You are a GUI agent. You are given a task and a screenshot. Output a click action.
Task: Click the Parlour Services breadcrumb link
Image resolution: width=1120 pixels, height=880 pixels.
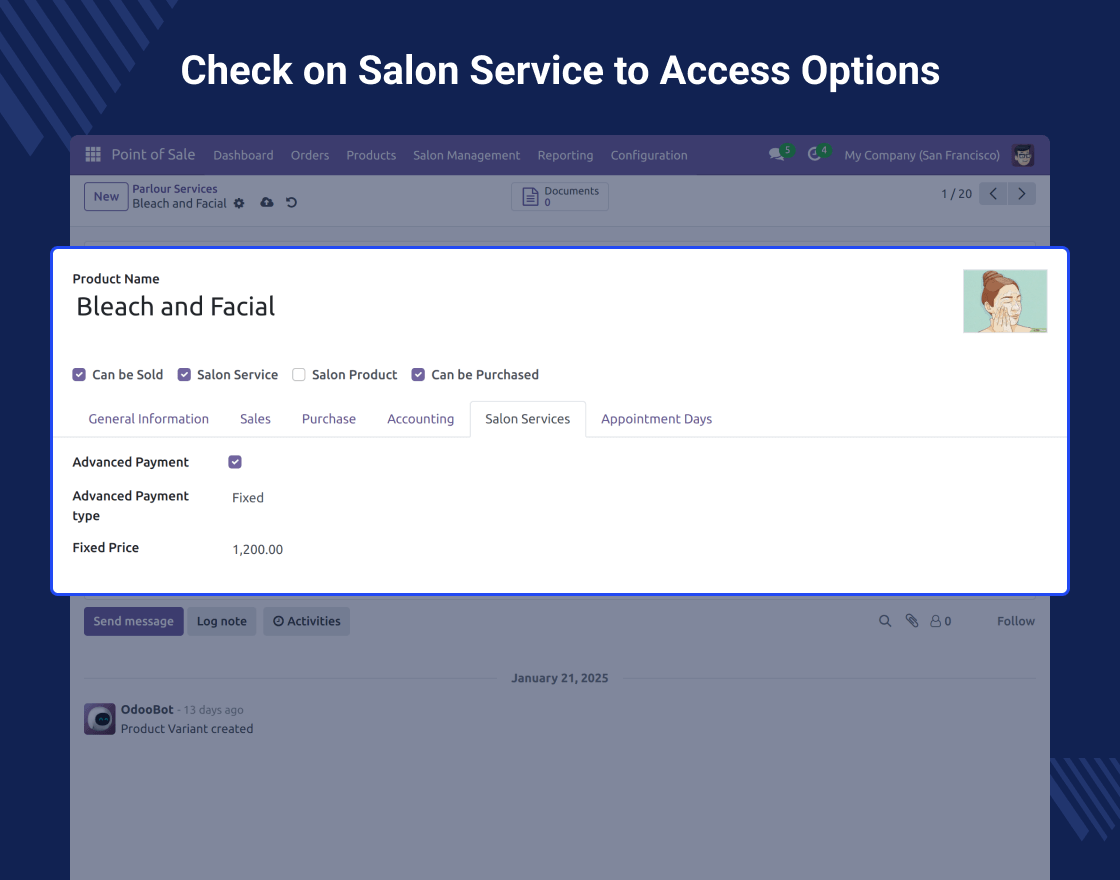click(175, 189)
